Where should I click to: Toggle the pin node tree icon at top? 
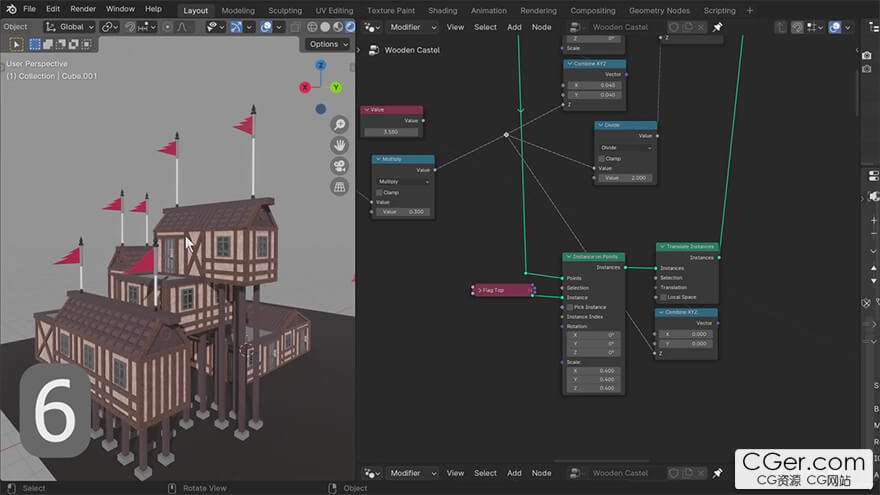[717, 27]
